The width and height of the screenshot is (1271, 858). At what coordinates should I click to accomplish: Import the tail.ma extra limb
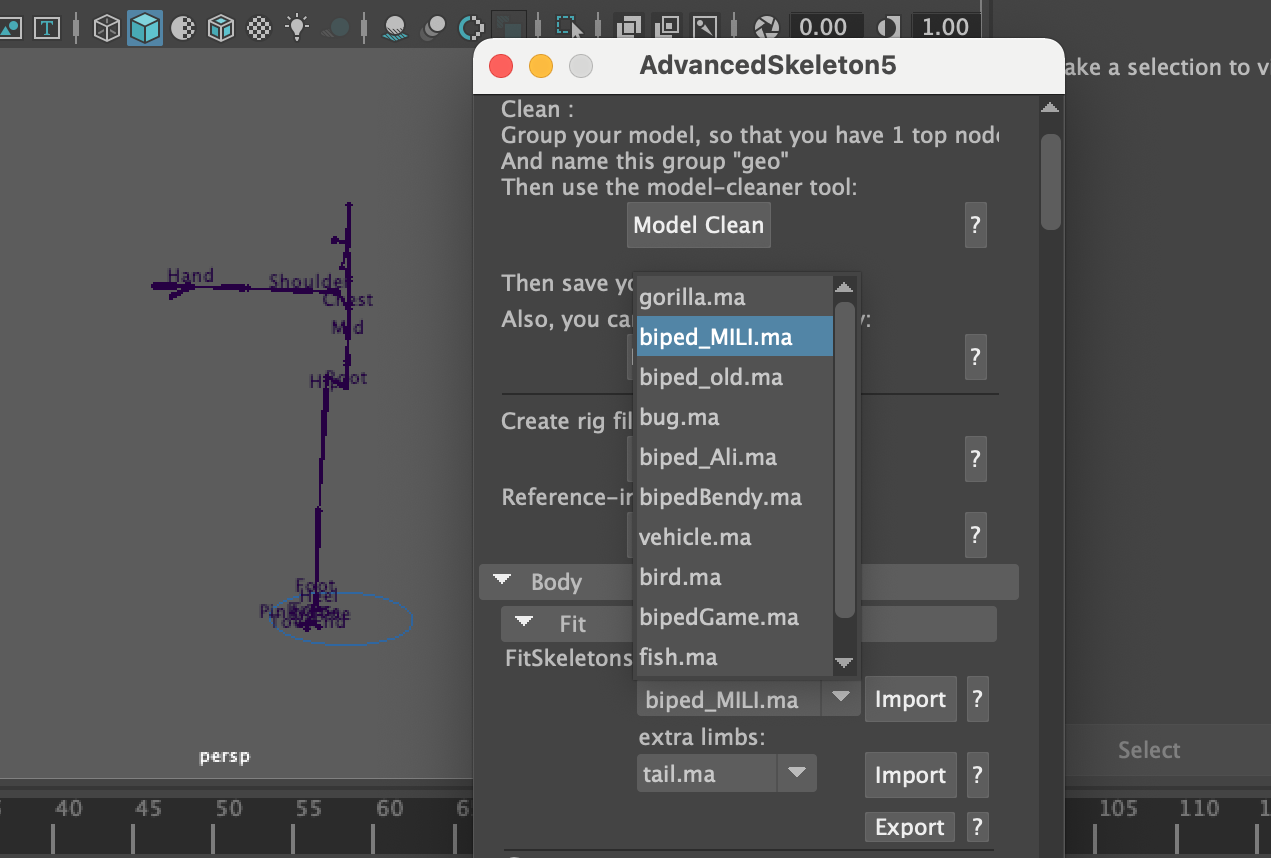(910, 775)
